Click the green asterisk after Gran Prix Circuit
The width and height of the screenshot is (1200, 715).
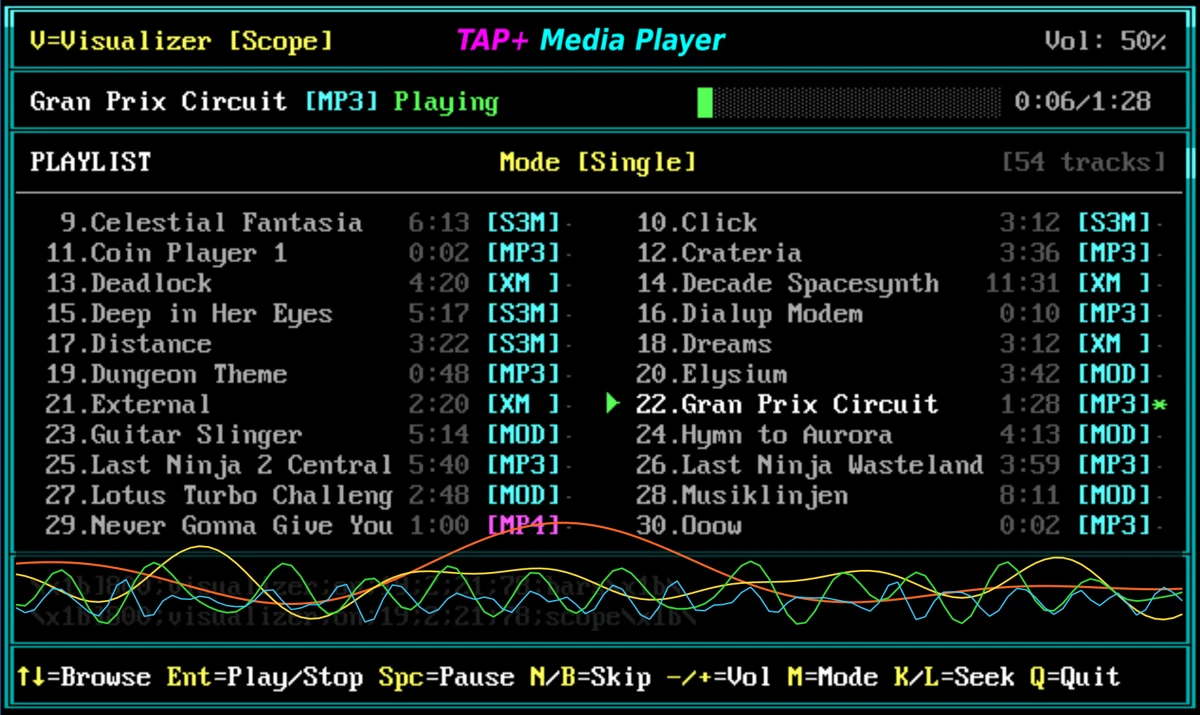pyautogui.click(x=1159, y=405)
